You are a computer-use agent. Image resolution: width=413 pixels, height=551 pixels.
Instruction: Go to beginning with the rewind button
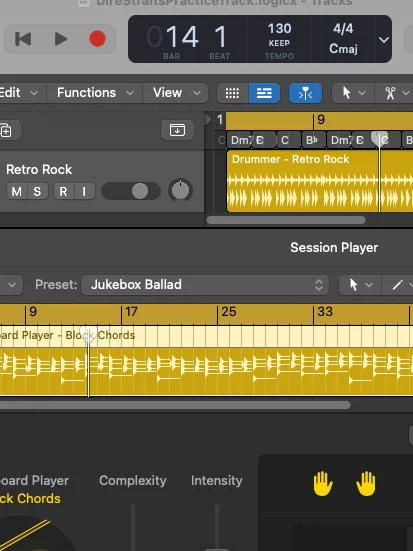[x=23, y=39]
